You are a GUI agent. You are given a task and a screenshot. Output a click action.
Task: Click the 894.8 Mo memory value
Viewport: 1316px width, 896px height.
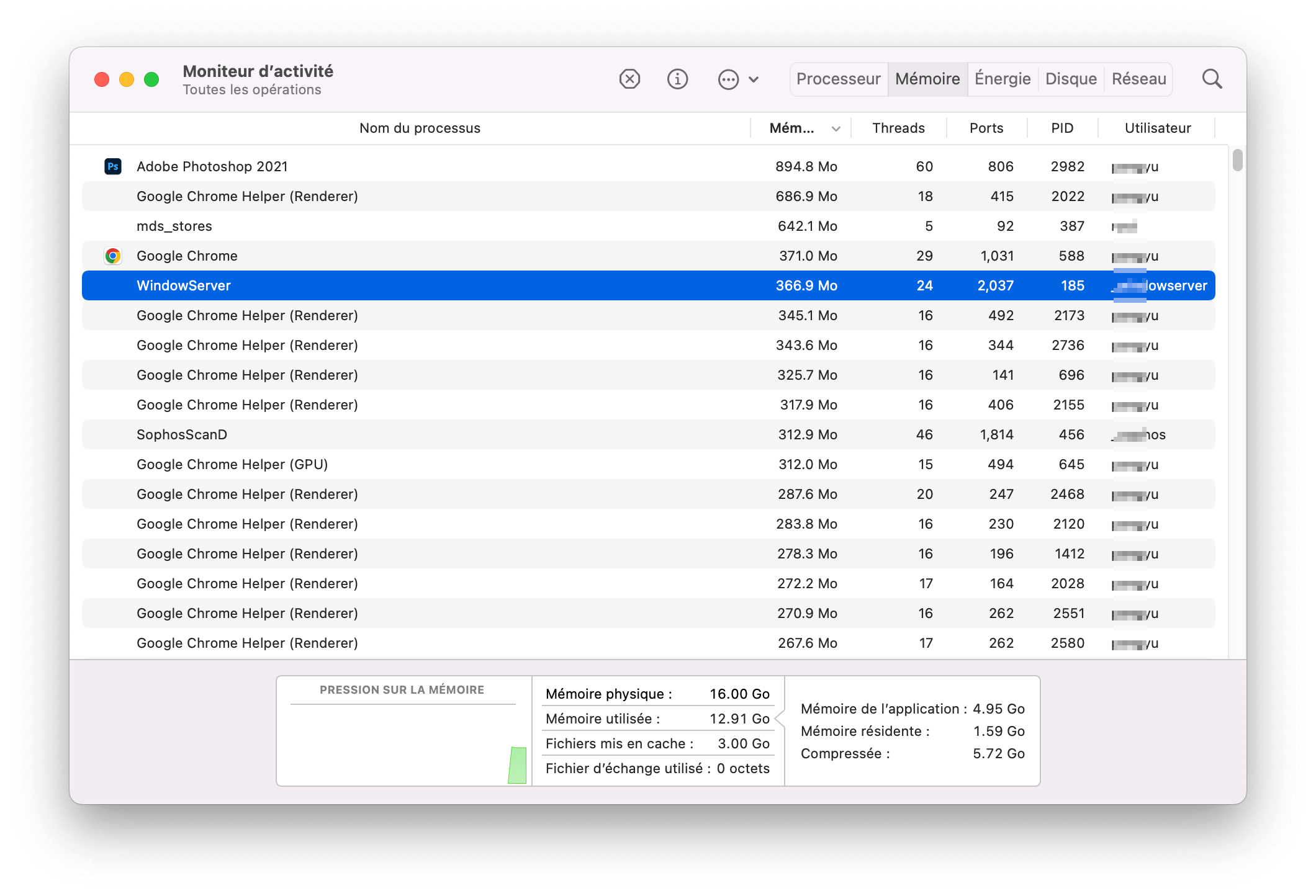[806, 166]
